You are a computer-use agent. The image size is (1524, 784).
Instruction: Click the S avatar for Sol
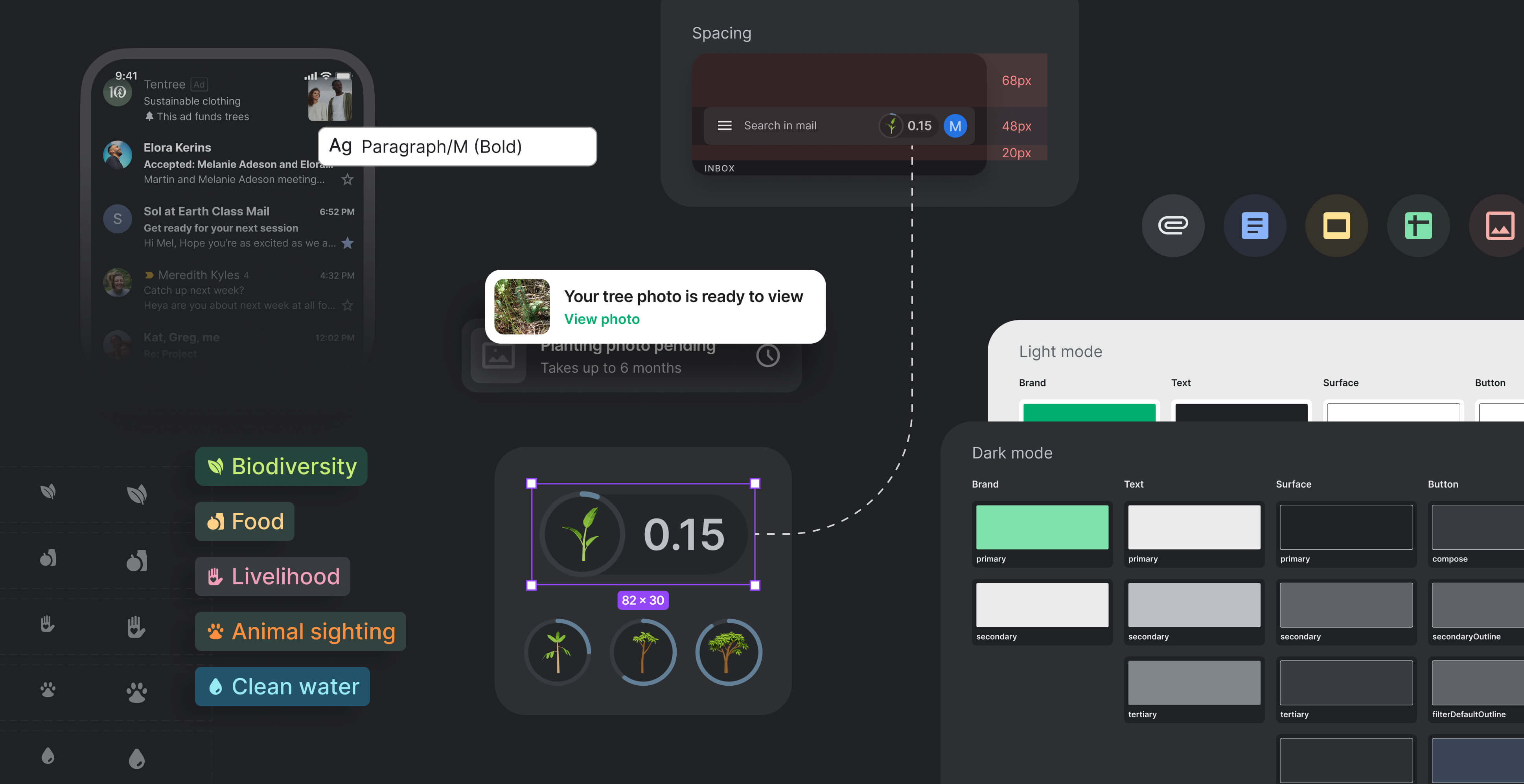pyautogui.click(x=117, y=218)
